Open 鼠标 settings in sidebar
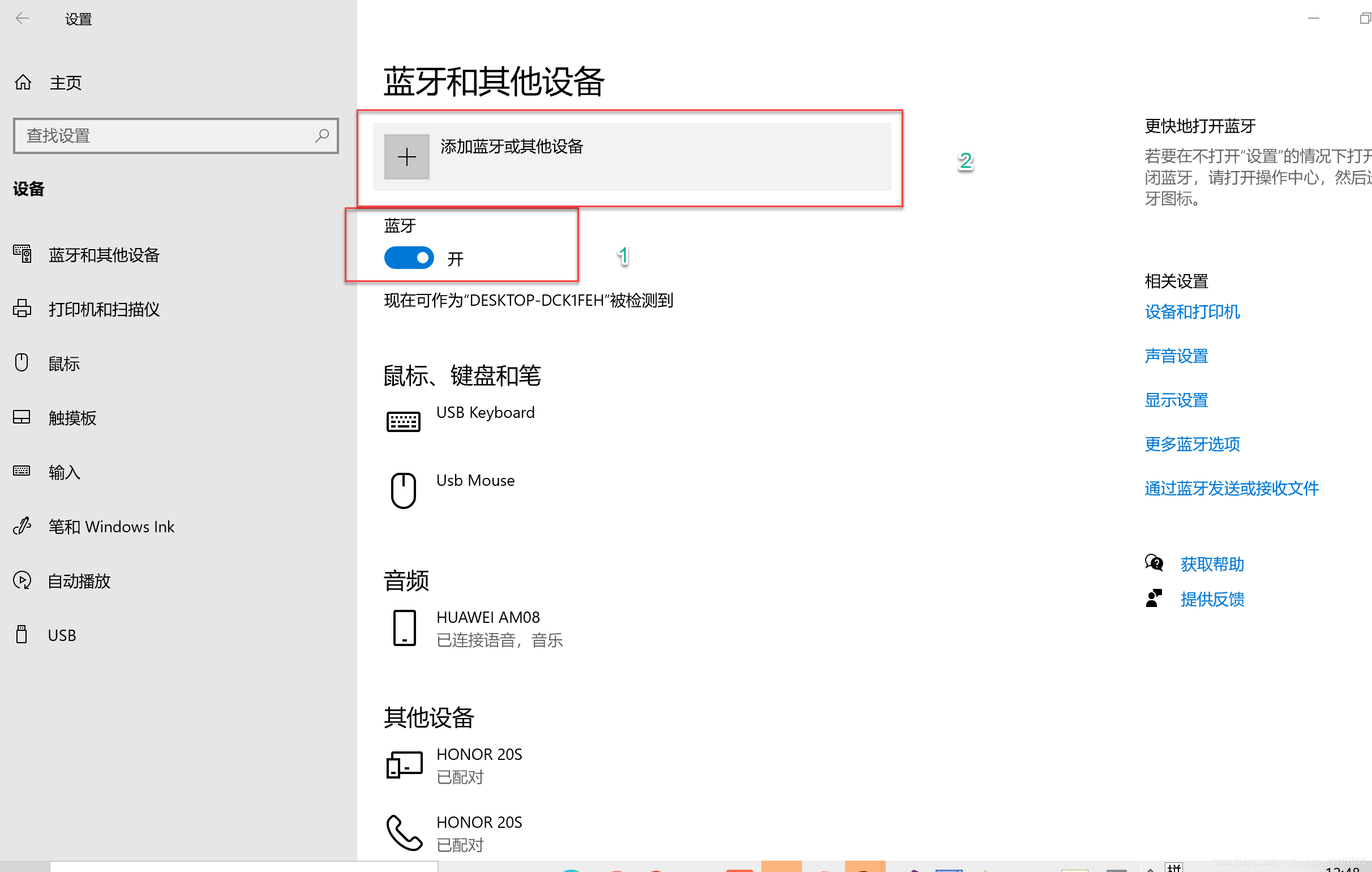 click(64, 364)
